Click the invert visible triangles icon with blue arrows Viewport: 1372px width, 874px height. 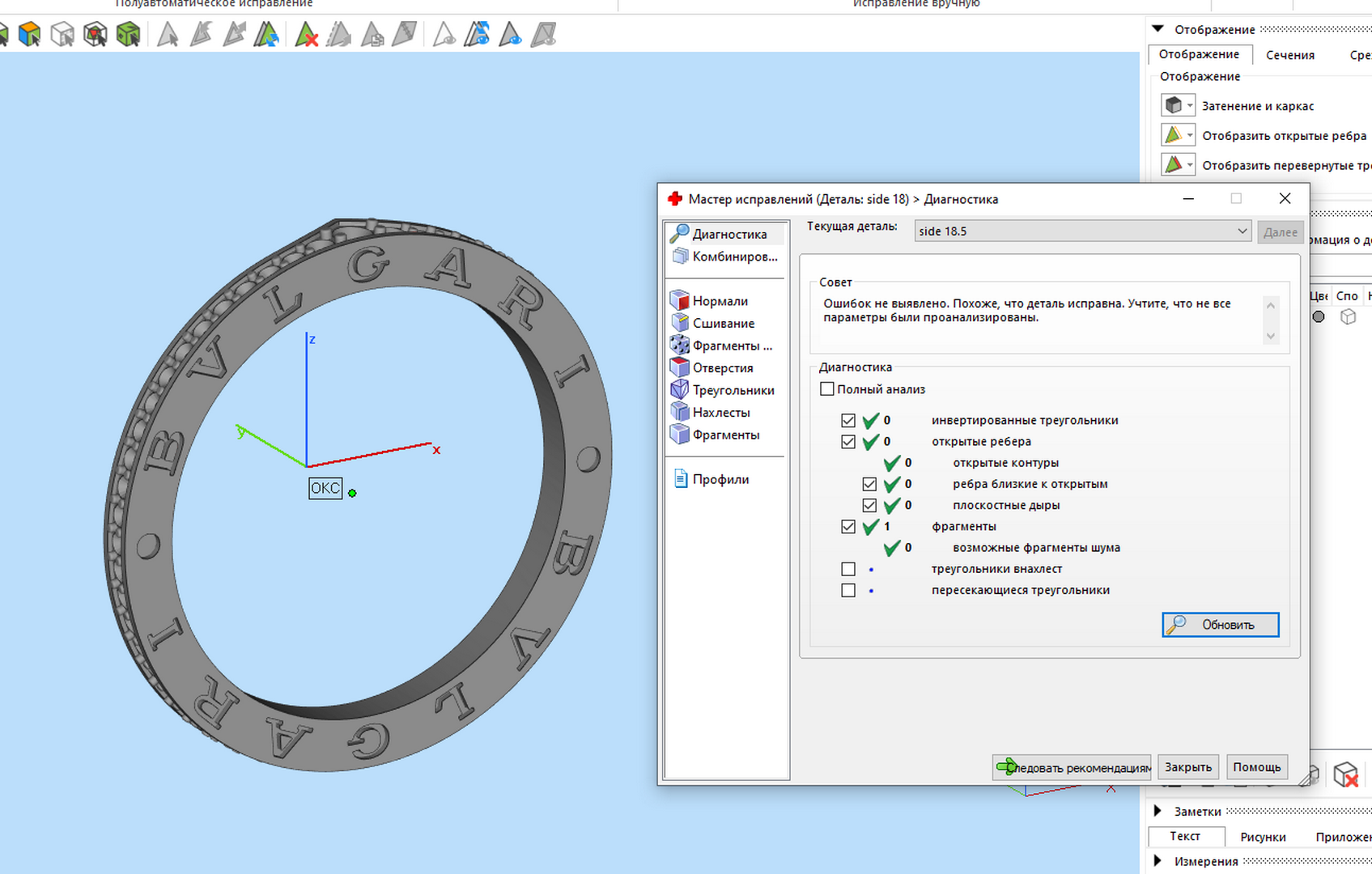477,34
